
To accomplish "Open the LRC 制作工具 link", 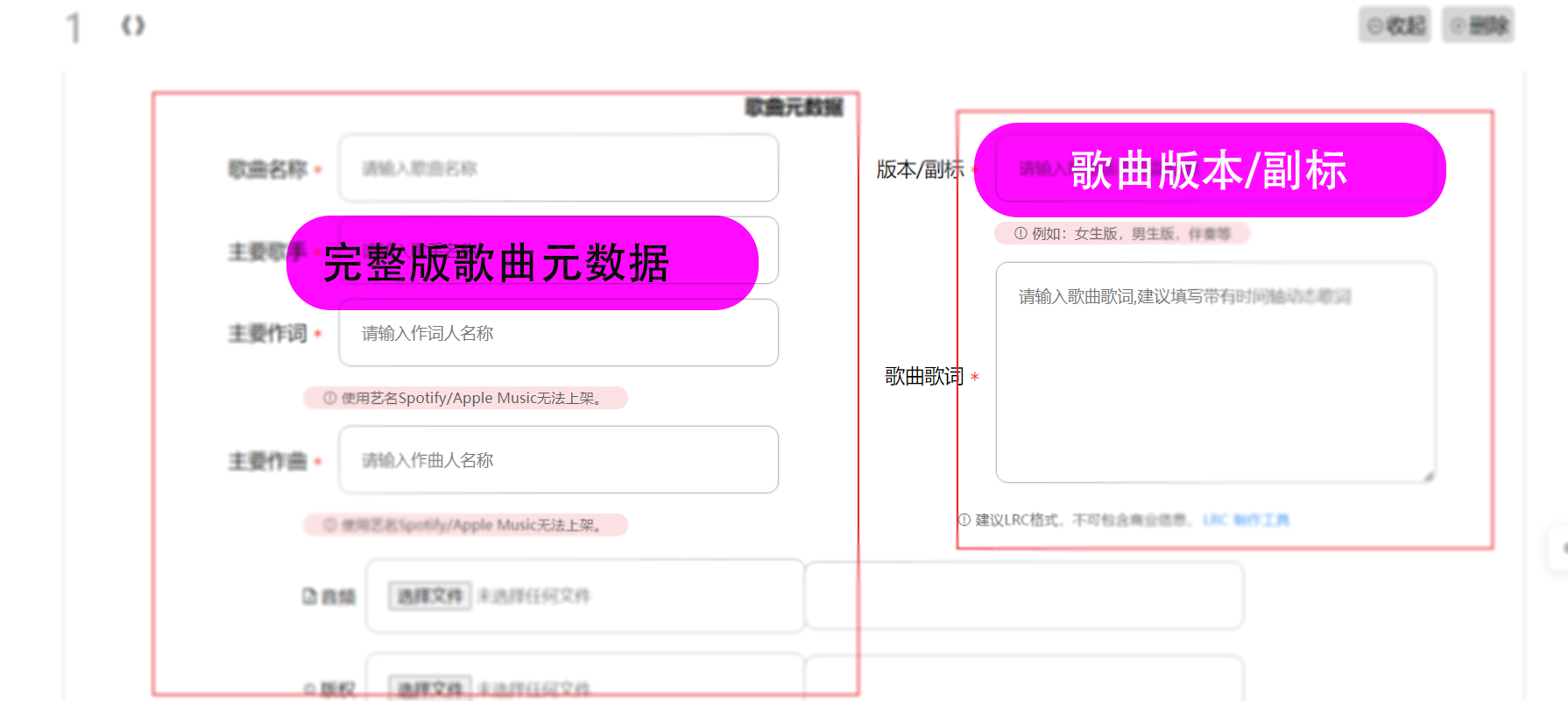I will [x=1246, y=520].
